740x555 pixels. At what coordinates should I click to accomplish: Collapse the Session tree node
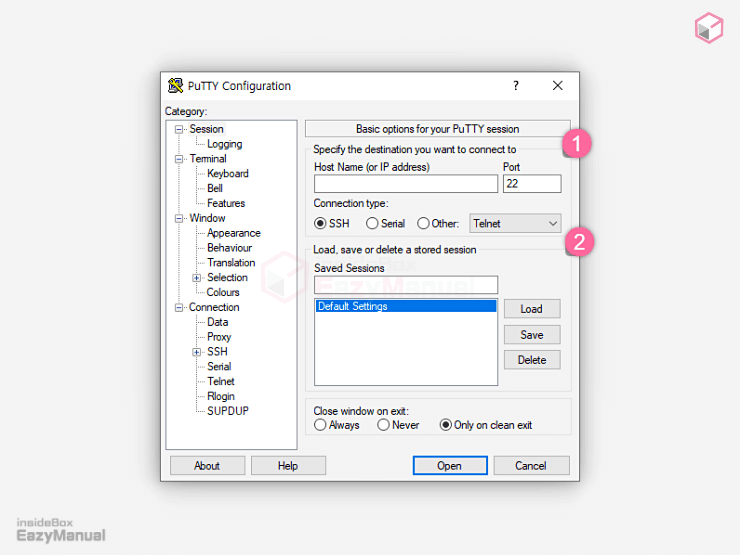pos(179,129)
